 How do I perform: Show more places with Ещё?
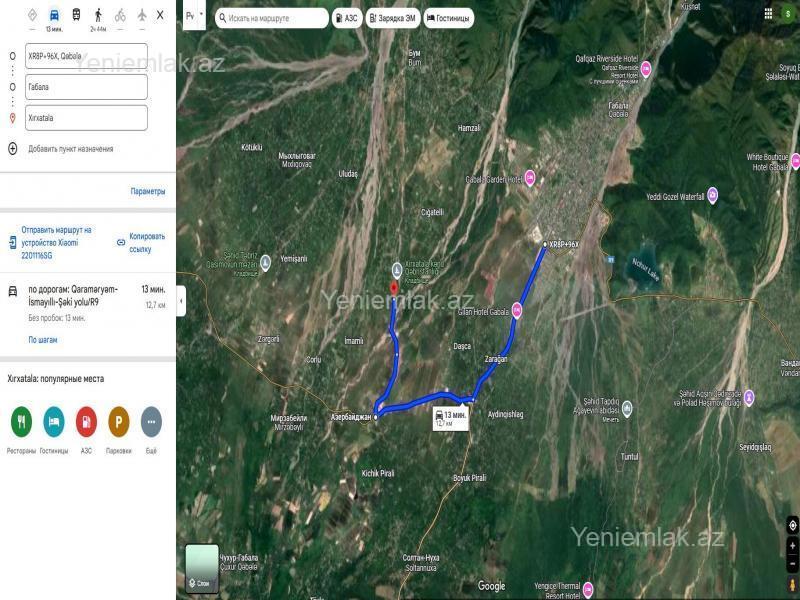click(x=151, y=422)
